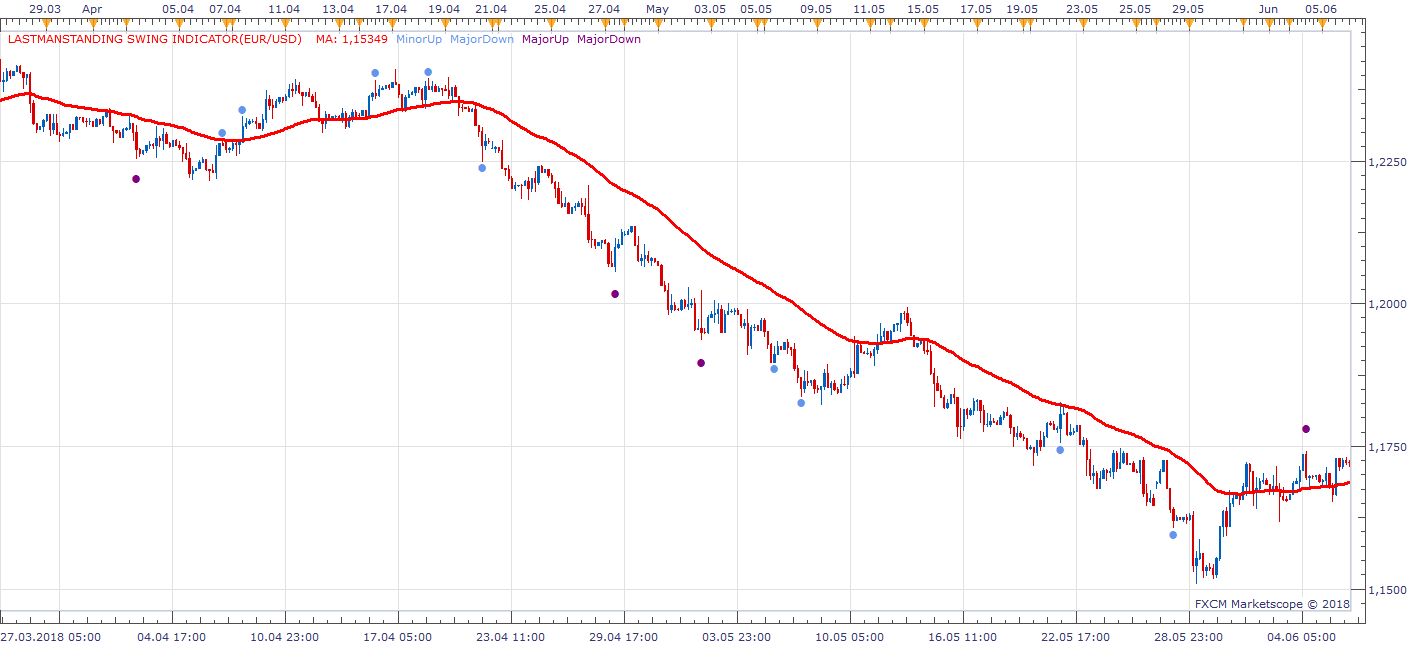Click the May month label on top axis
This screenshot has width=1423, height=649.
coord(657,9)
